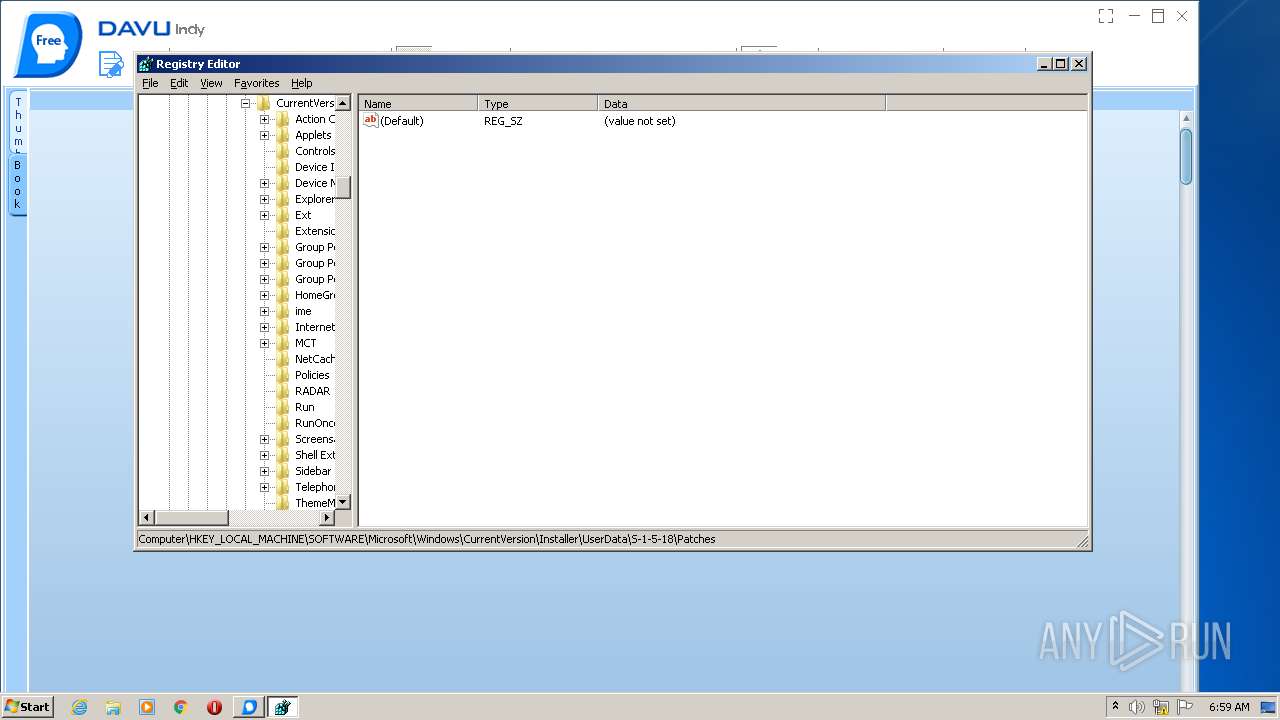Sort values by Data column header
Image resolution: width=1280 pixels, height=720 pixels.
742,103
